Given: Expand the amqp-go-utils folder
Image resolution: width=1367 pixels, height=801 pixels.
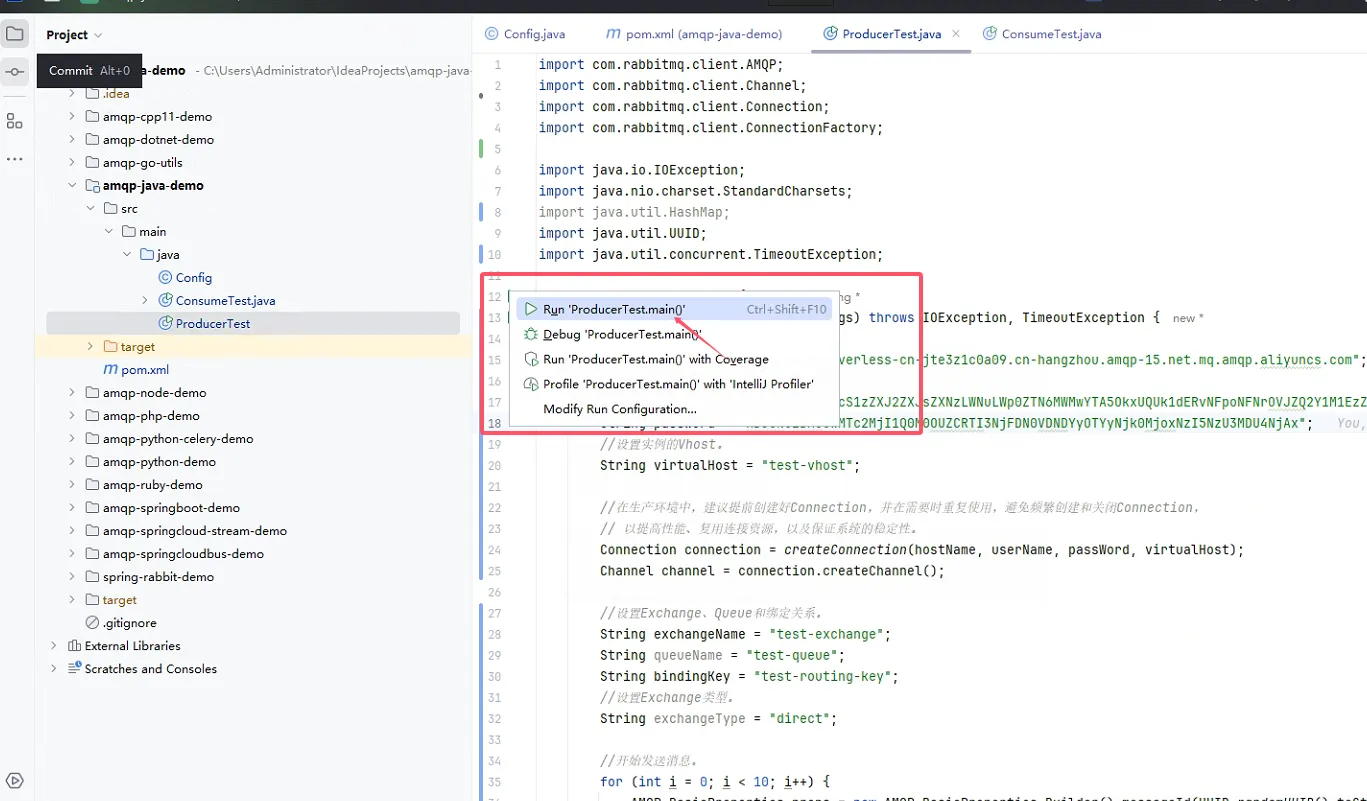Looking at the screenshot, I should point(72,163).
